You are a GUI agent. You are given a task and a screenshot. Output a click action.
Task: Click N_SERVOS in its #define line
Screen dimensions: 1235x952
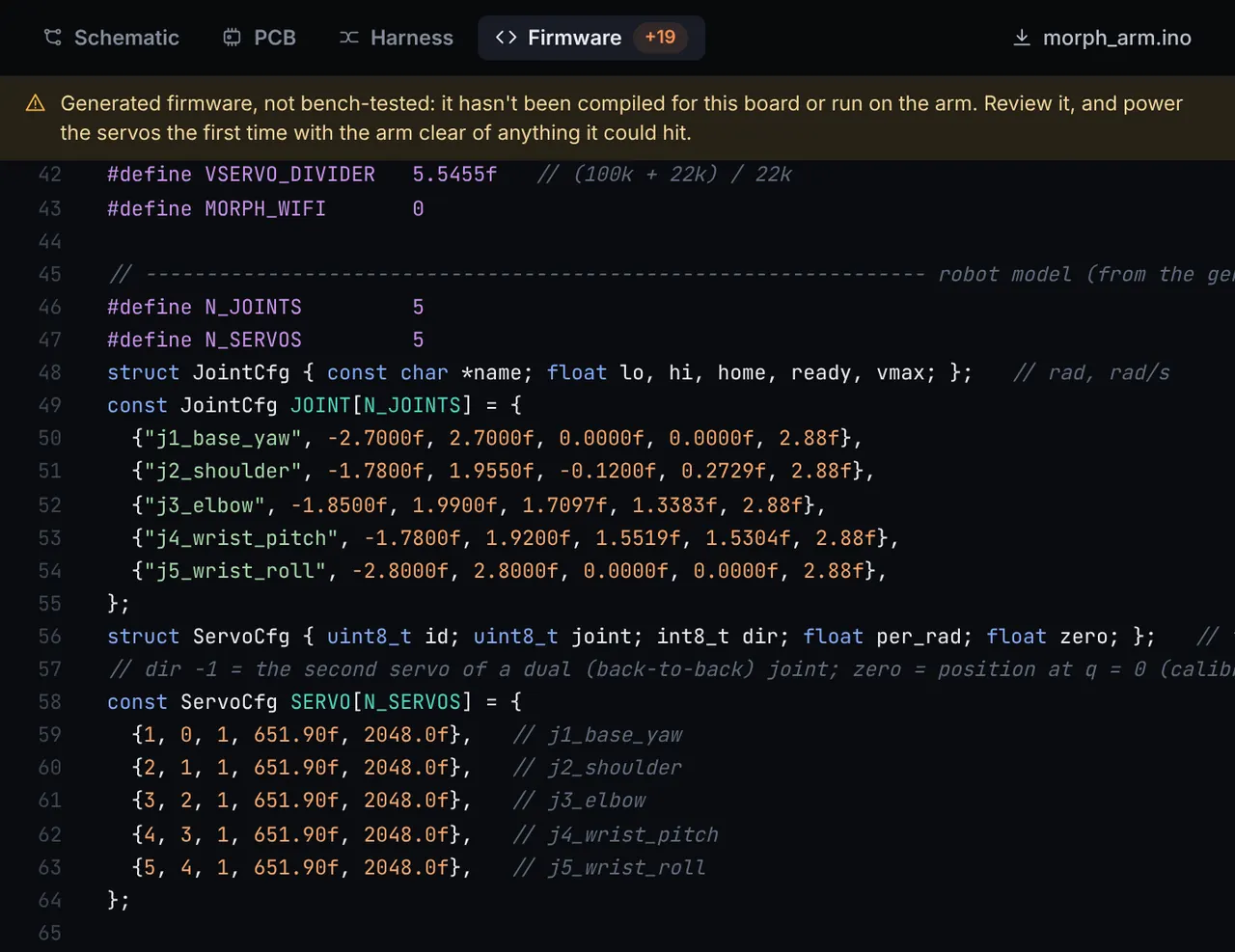[x=253, y=340]
